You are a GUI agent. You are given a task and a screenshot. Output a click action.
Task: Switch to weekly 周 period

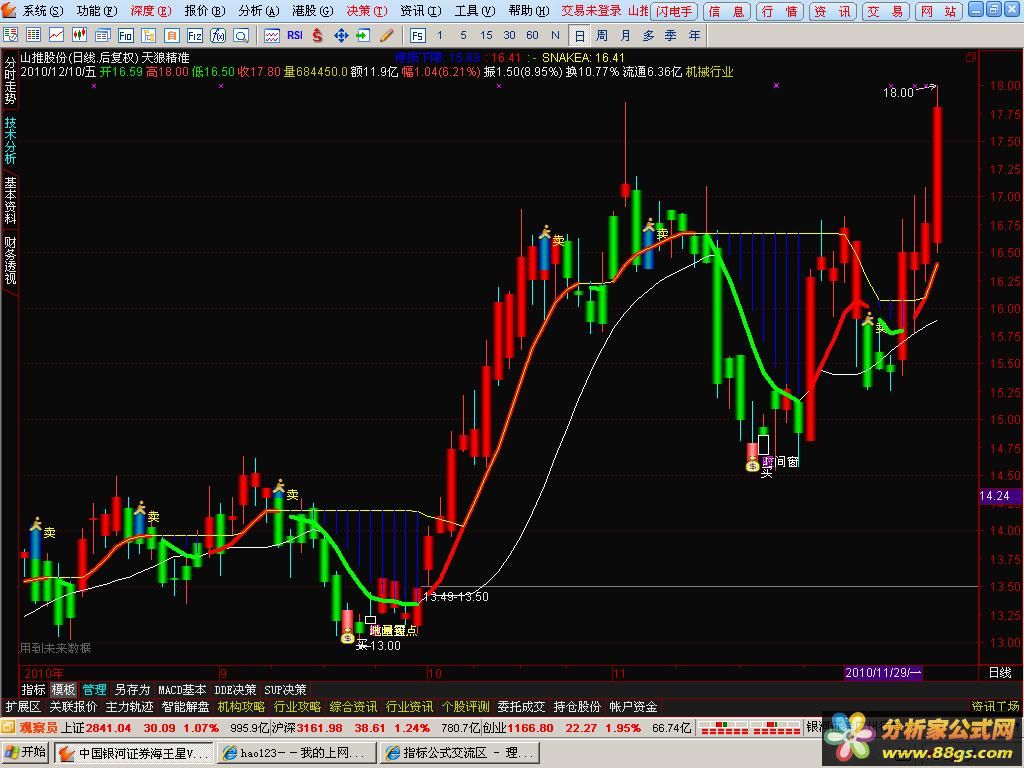[x=602, y=35]
